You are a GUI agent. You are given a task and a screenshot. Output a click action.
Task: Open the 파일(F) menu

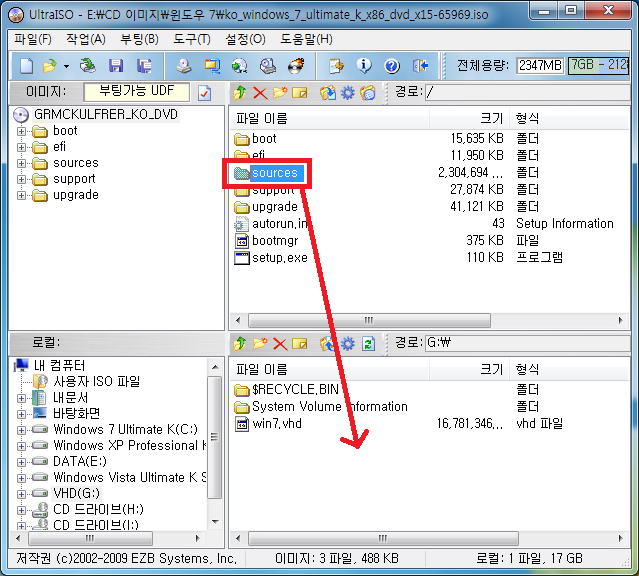tap(33, 39)
